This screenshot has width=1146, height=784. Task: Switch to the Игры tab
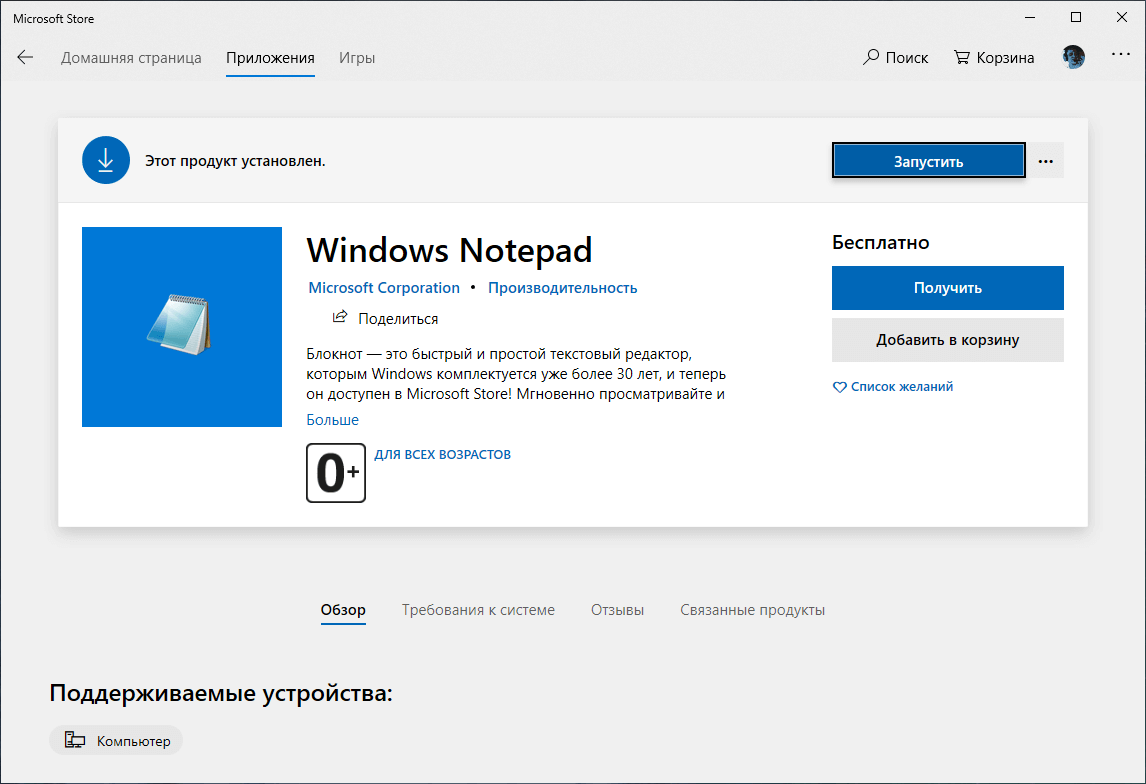(x=356, y=57)
